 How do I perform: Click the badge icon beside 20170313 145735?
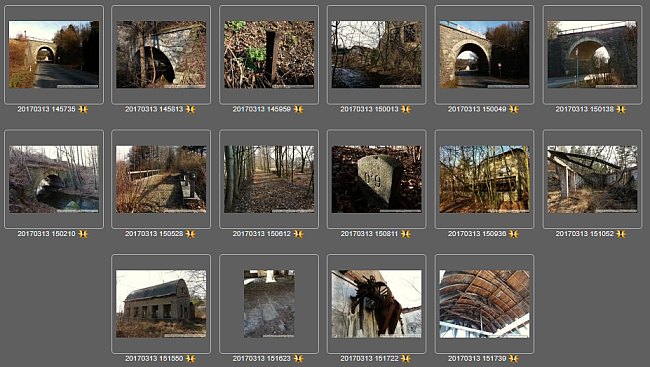83,109
